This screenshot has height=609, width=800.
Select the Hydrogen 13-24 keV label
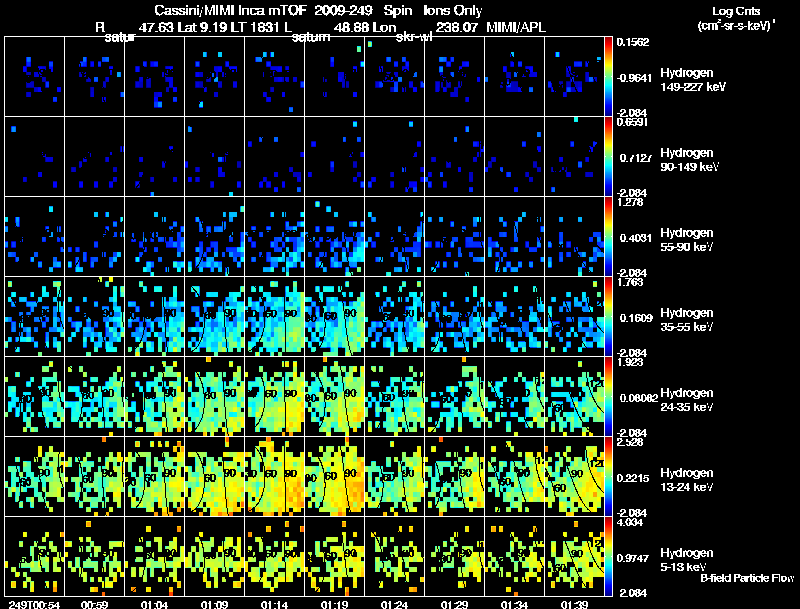(x=687, y=480)
